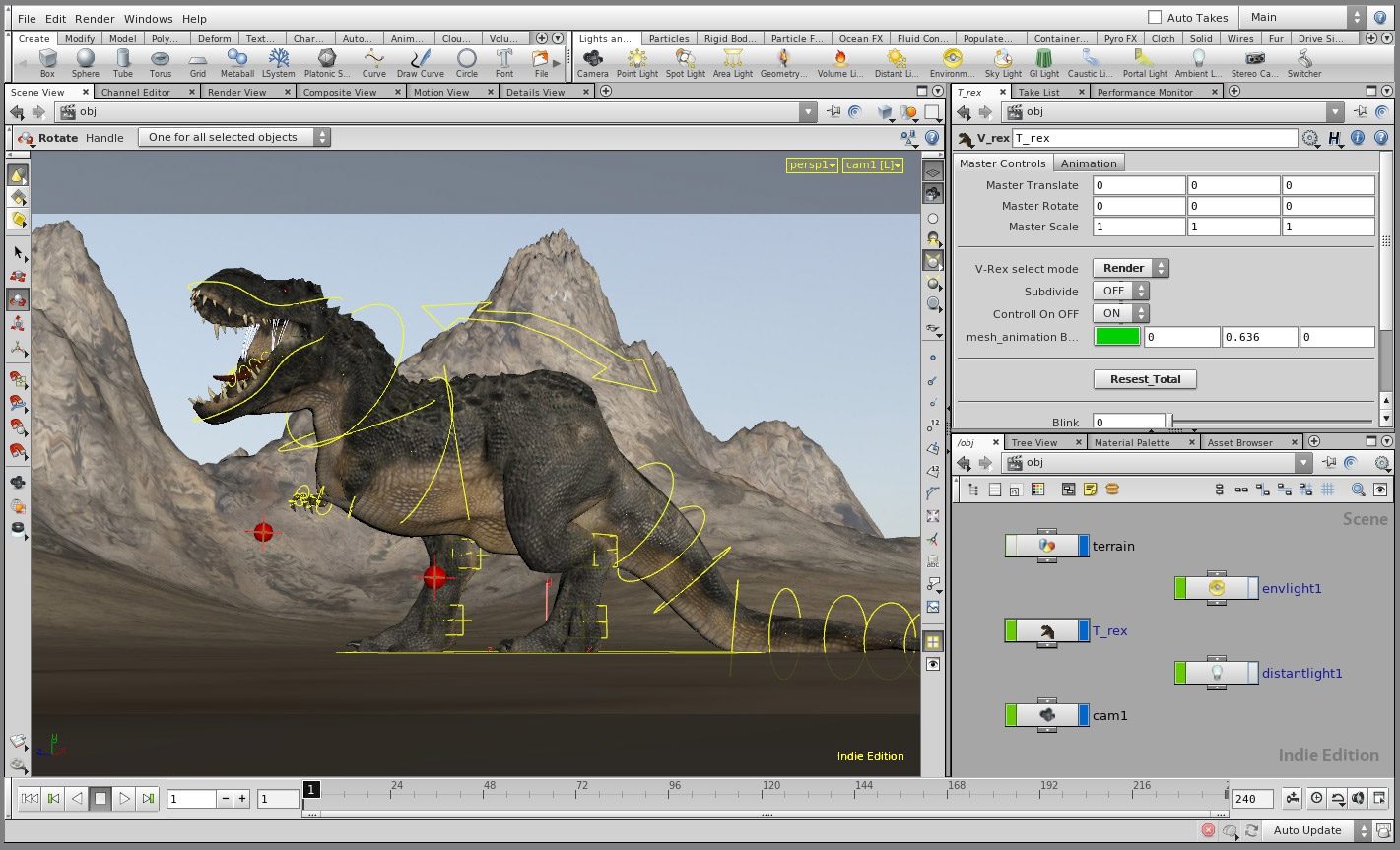Click the Resest_Total button
The height and width of the screenshot is (850, 1400).
[x=1144, y=379]
